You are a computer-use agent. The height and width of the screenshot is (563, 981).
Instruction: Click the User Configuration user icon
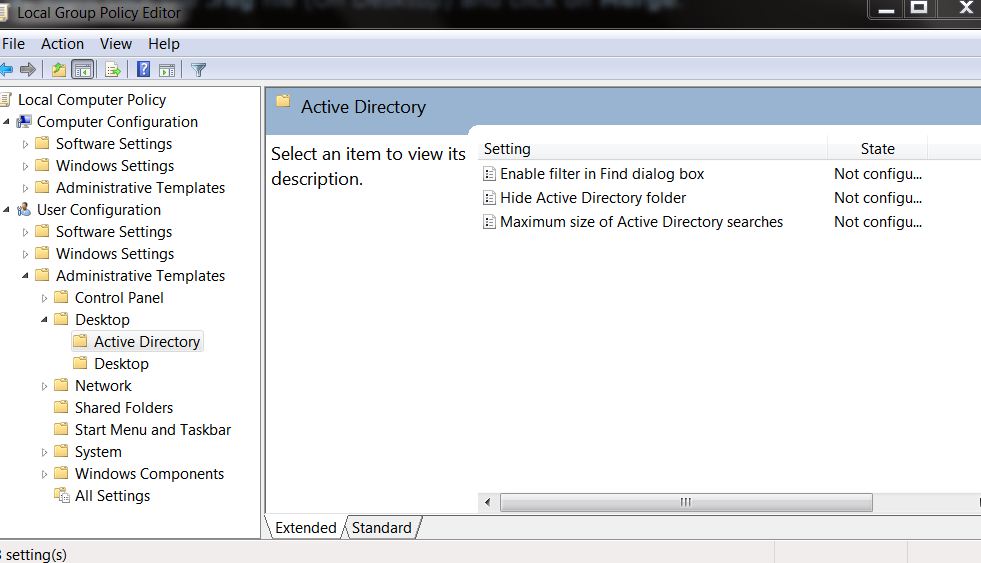(x=24, y=210)
